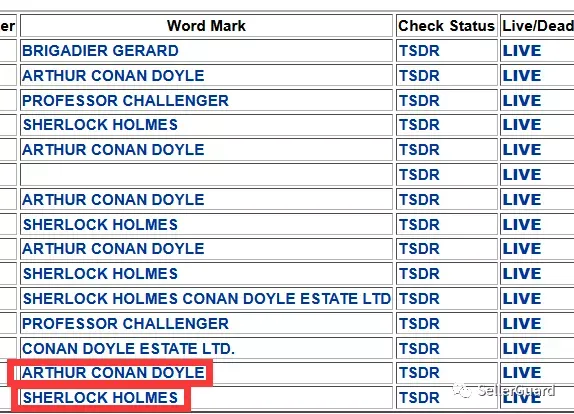574x414 pixels.
Task: Open TSDR for CONAN DOYLE ESTATE LTD. row
Action: [419, 349]
